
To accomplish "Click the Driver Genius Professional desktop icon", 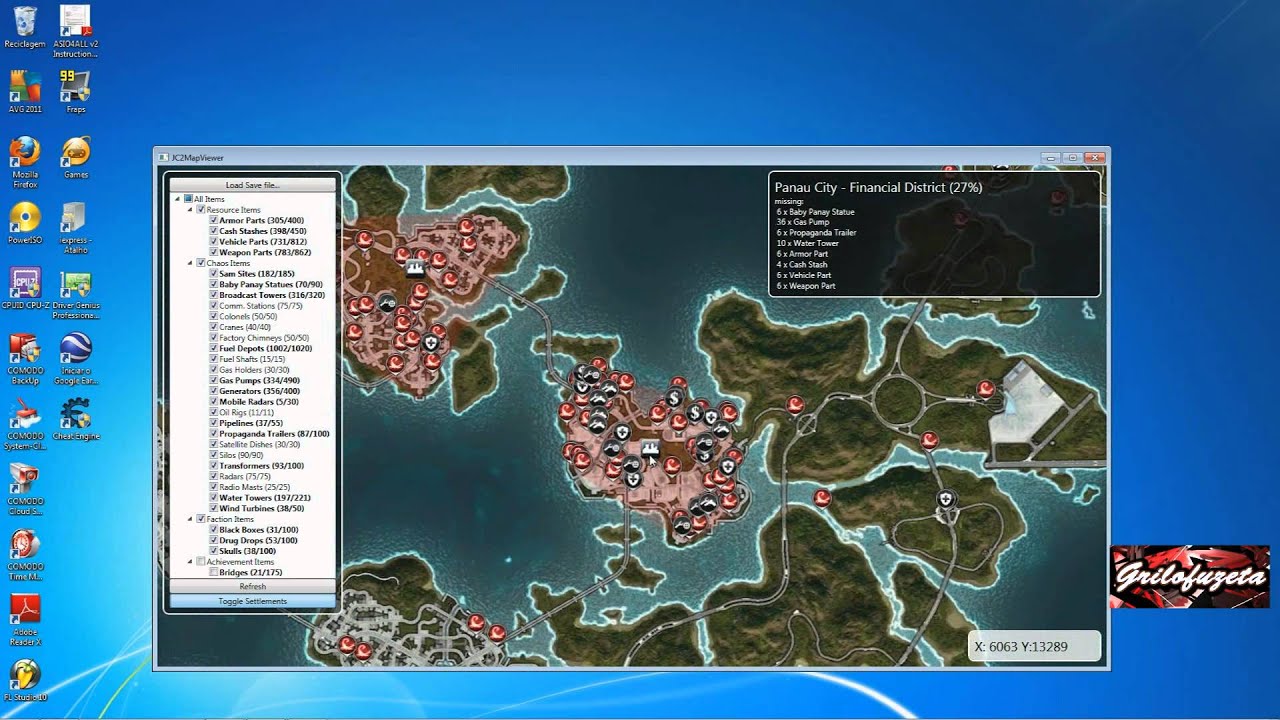I will coord(76,294).
